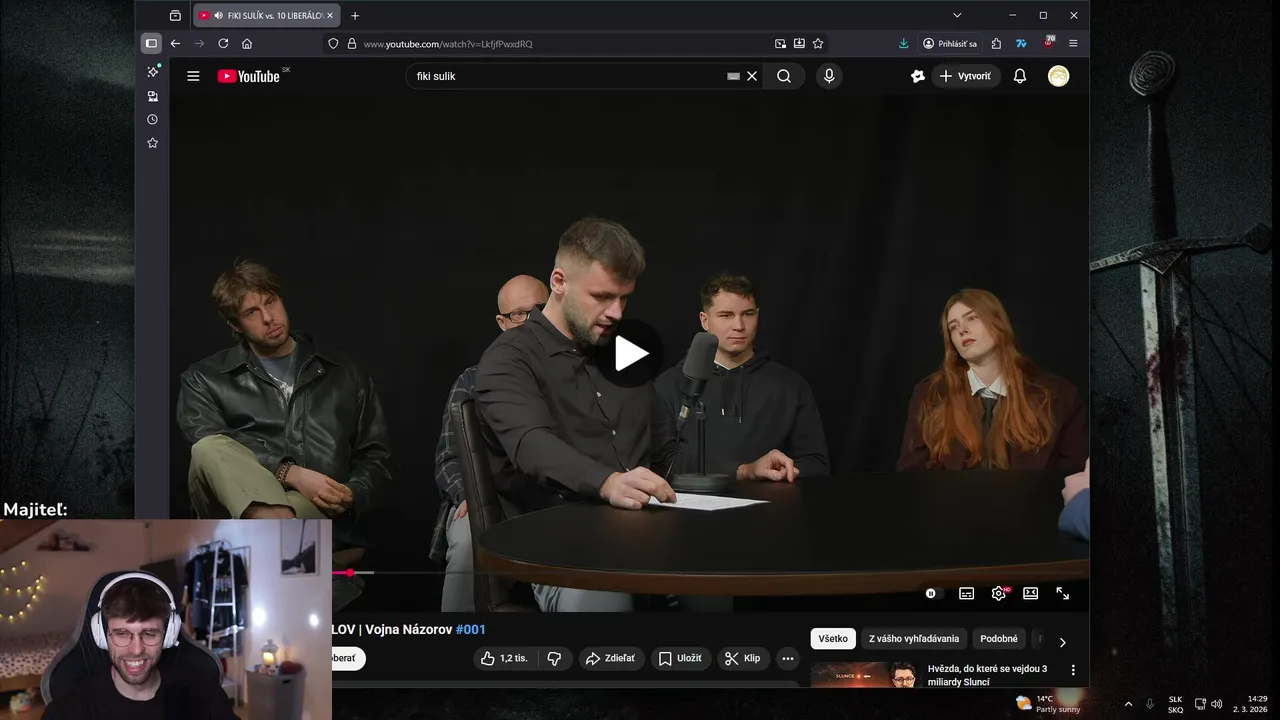List all tabs dropdown arrow
1280x720 pixels.
click(957, 15)
